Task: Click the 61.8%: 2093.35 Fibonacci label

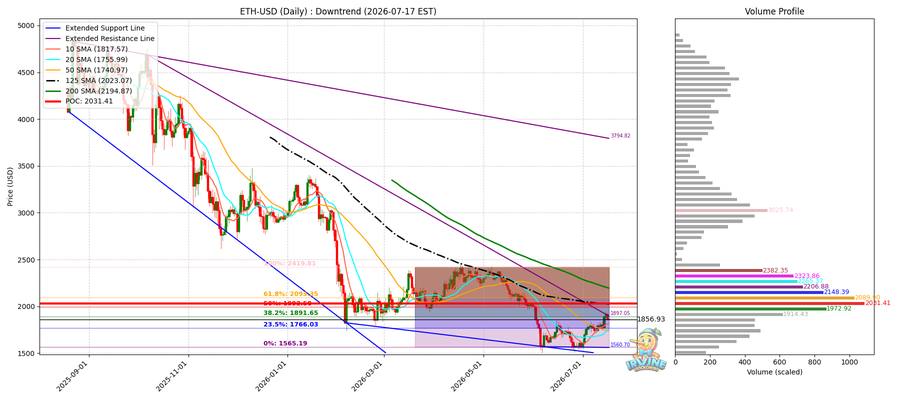Action: 290,294
